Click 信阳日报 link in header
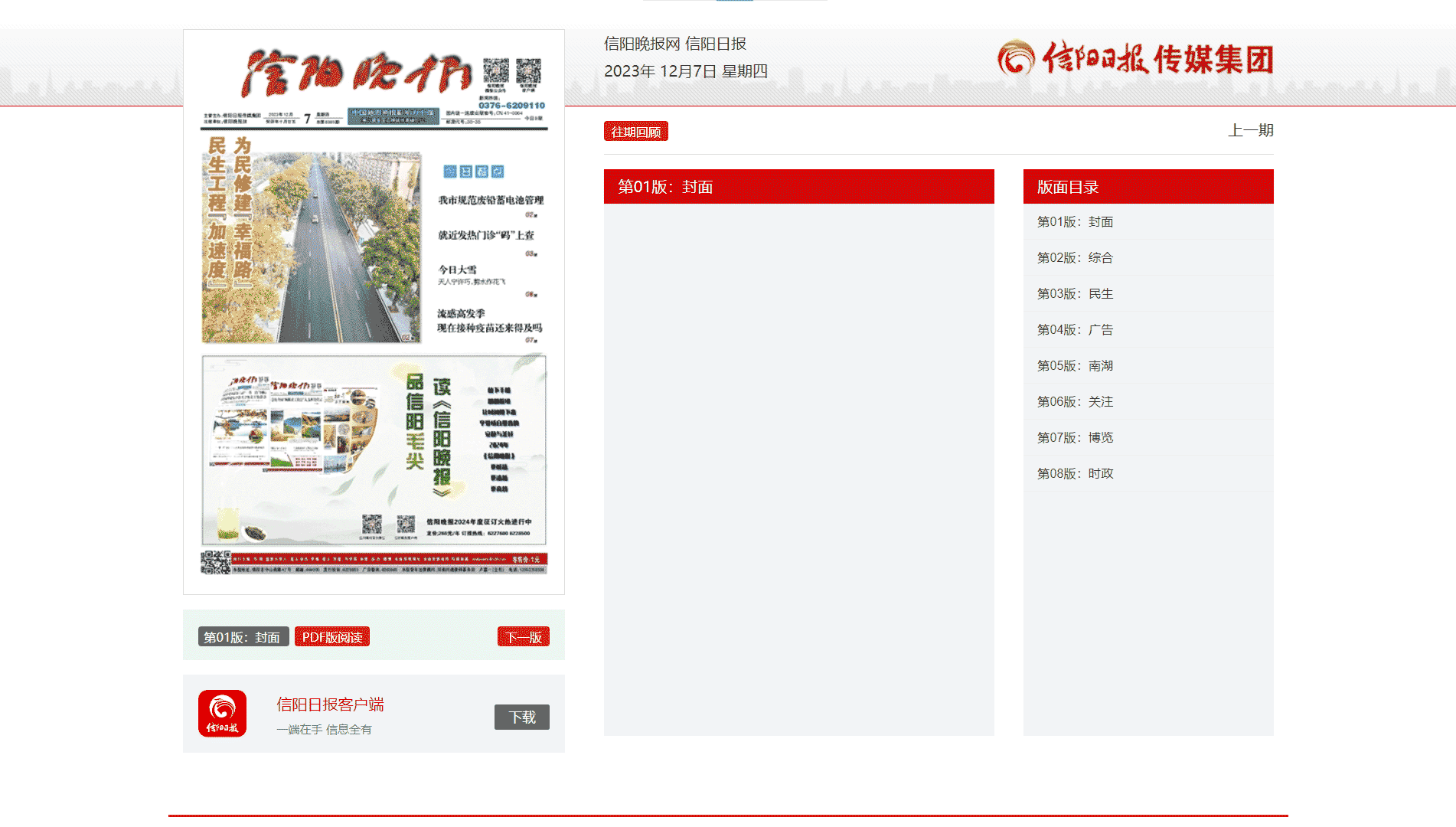 pos(716,44)
